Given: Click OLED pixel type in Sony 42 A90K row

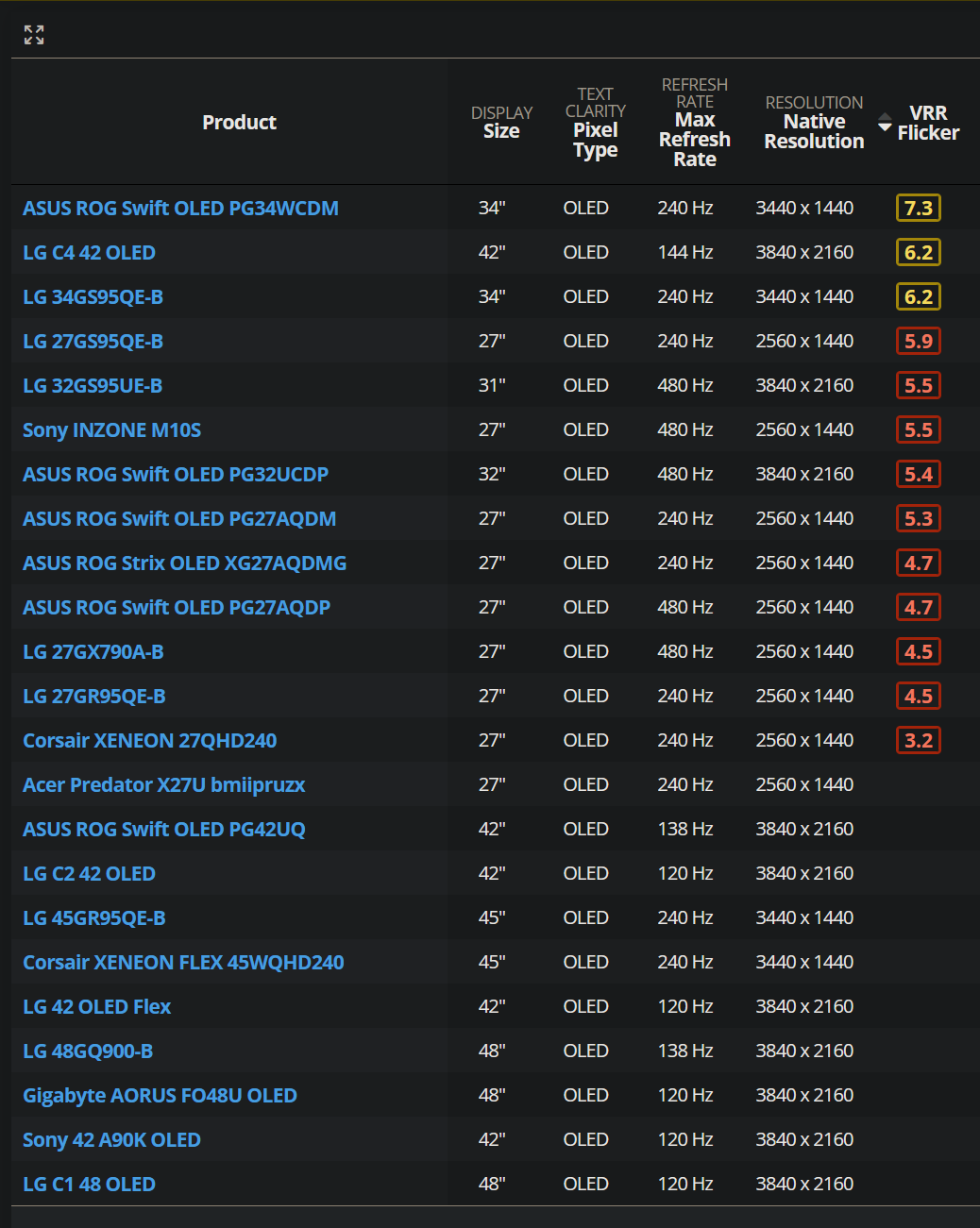Looking at the screenshot, I should tap(586, 1139).
